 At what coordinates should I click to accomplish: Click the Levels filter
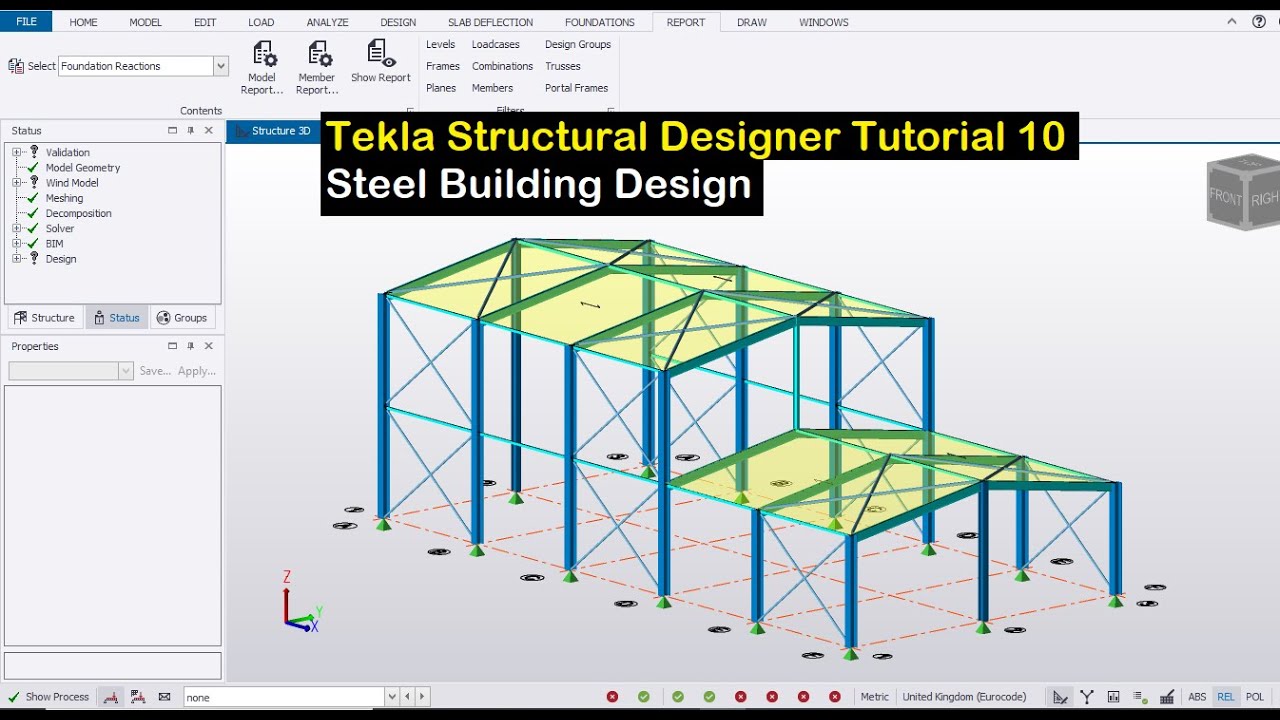click(440, 44)
